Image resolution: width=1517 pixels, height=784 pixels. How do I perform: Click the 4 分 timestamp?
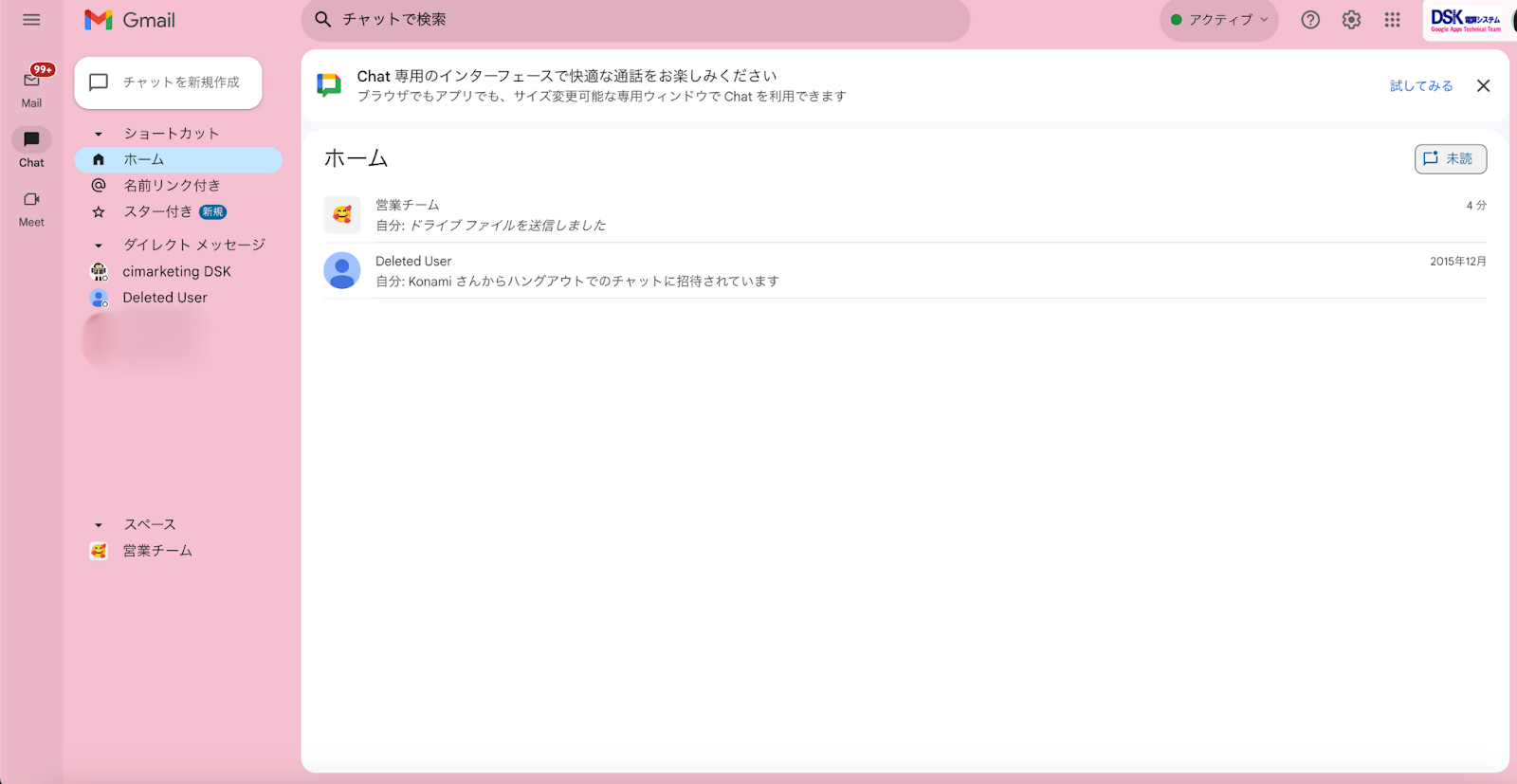(1476, 206)
